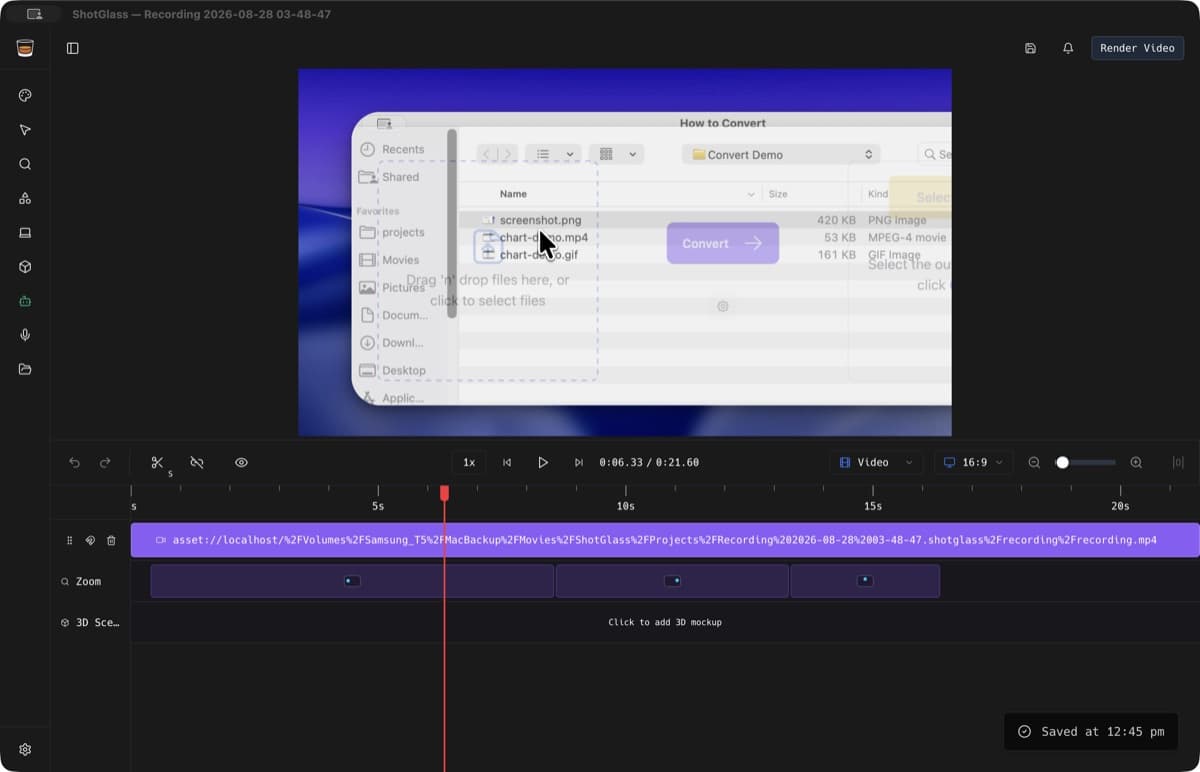Click the Saved at 12:45 pm notification
1200x772 pixels.
1092,732
